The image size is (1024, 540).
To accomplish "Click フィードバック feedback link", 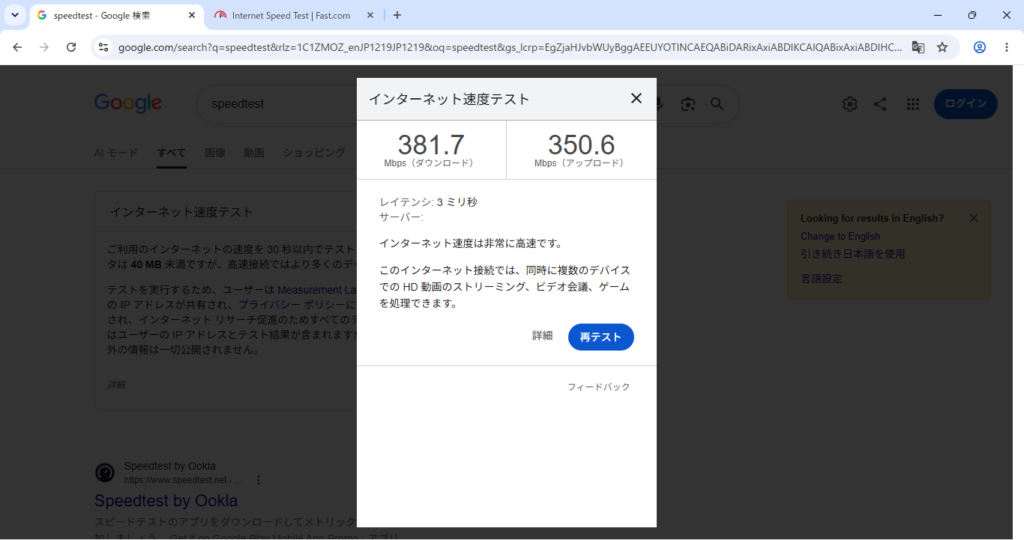I will click(598, 387).
